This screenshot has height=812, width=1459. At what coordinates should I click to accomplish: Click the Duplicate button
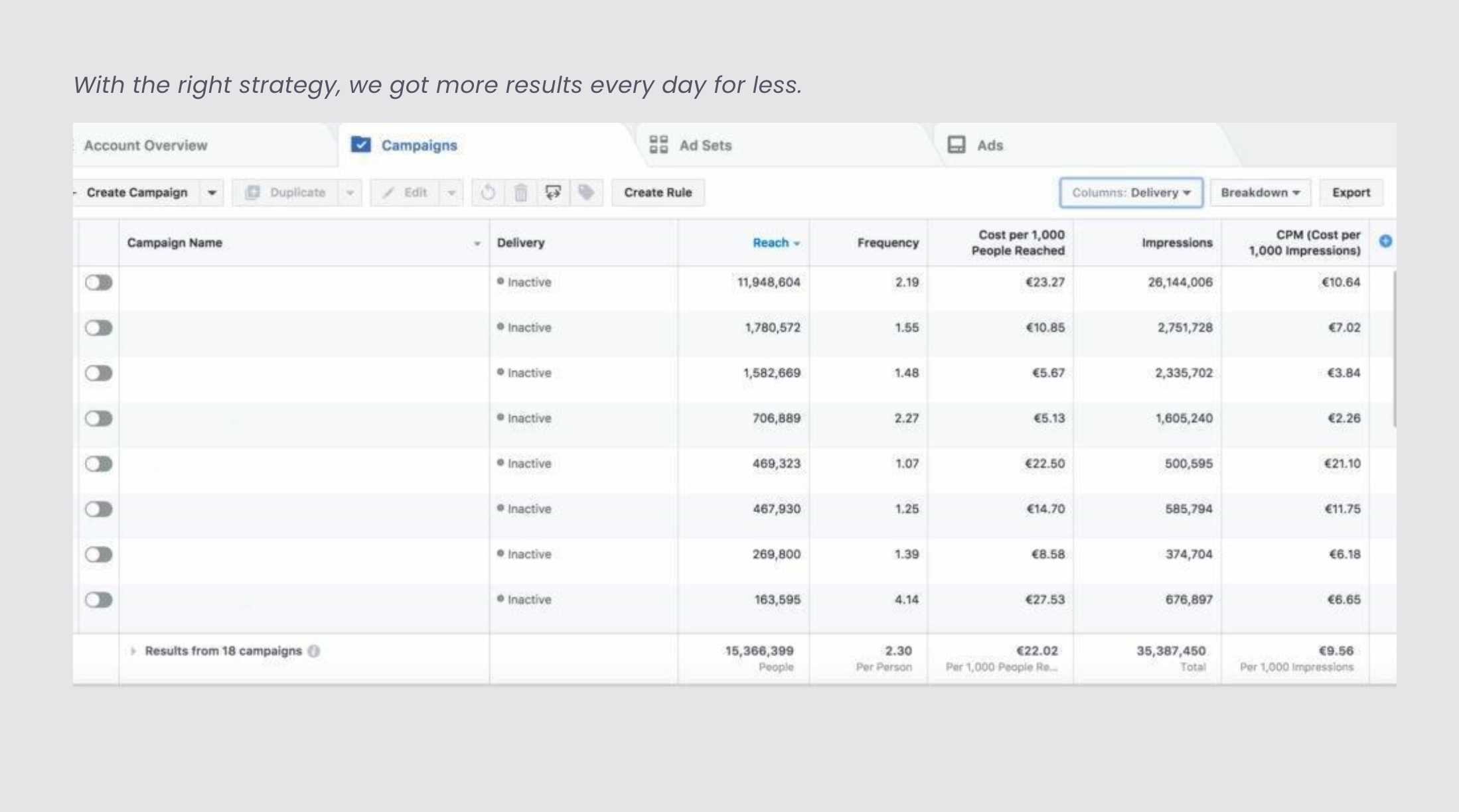(x=285, y=193)
